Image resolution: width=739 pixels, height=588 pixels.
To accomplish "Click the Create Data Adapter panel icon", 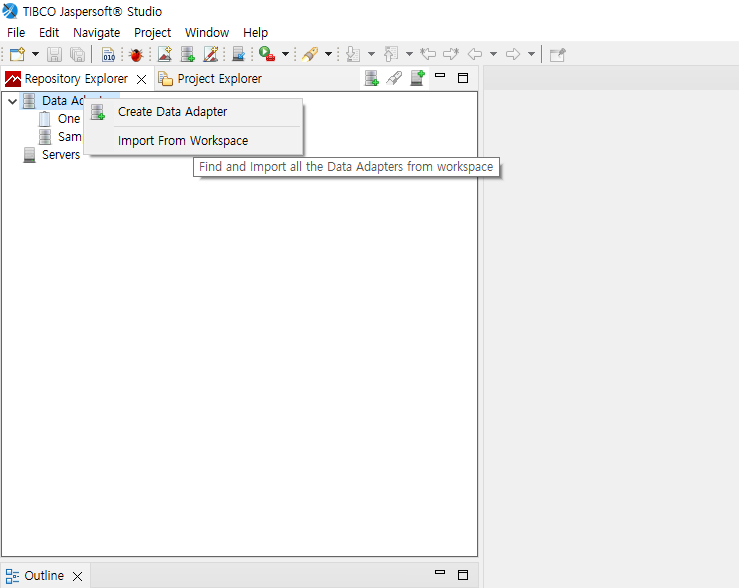I will click(371, 78).
